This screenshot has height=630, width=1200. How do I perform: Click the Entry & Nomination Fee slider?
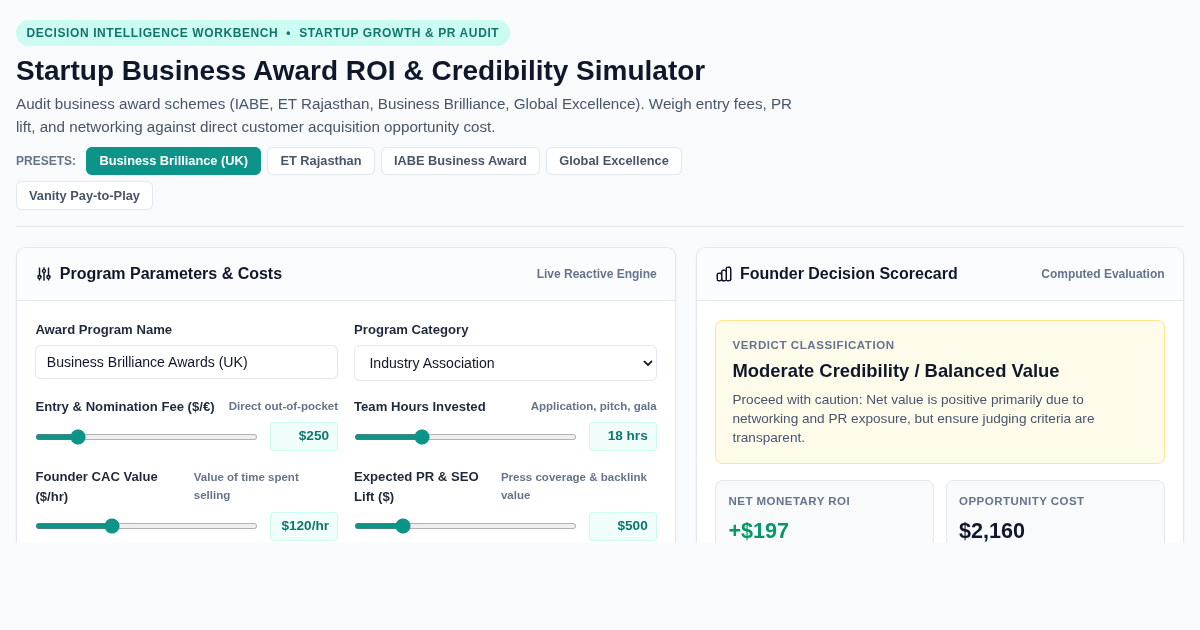(x=146, y=437)
